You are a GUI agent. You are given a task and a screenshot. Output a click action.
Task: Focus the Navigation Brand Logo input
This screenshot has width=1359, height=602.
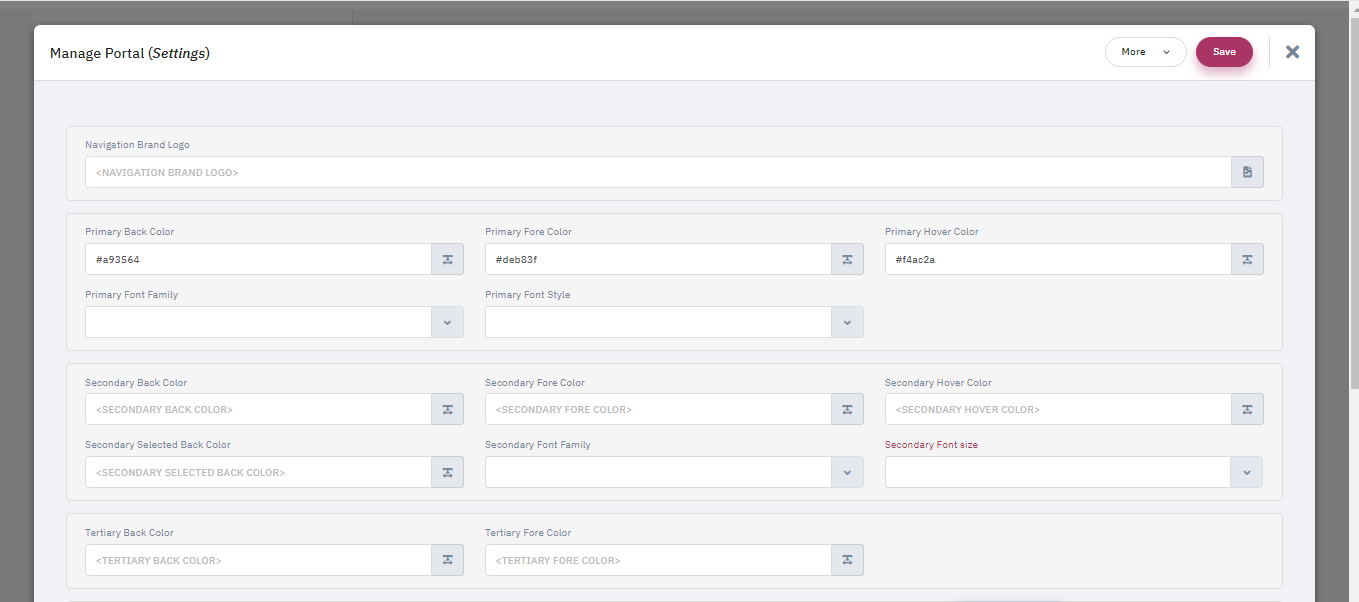coord(658,172)
